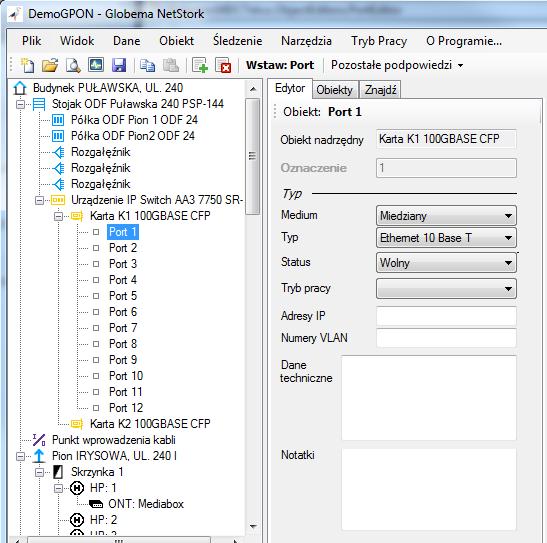The image size is (547, 543).
Task: Click the Paste toolbar icon
Action: tap(171, 65)
